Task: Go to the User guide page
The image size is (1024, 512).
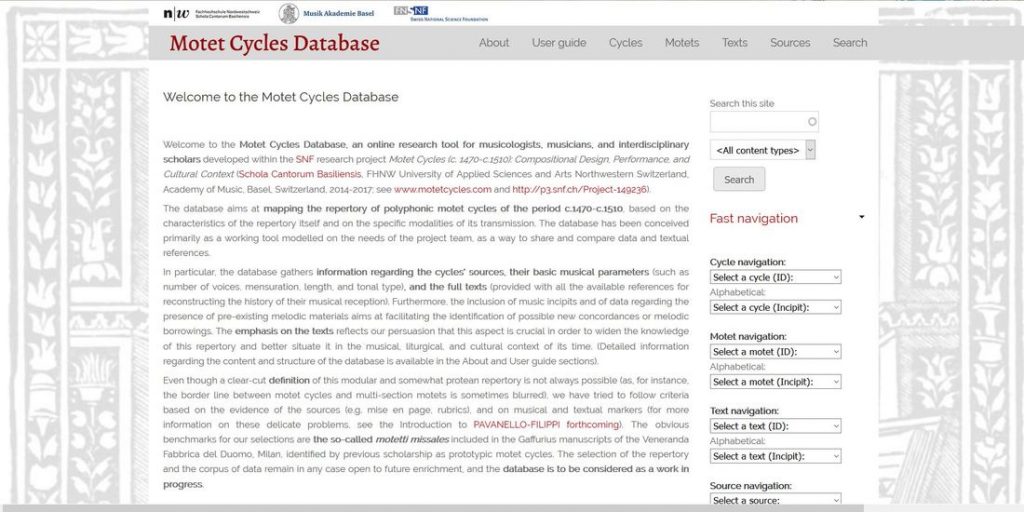Action: [559, 43]
